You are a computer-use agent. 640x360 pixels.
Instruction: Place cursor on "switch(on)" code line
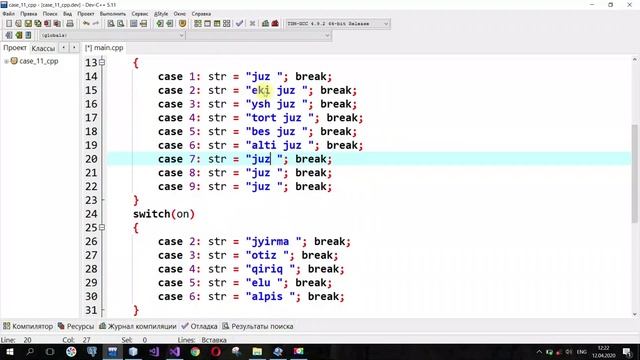point(164,214)
